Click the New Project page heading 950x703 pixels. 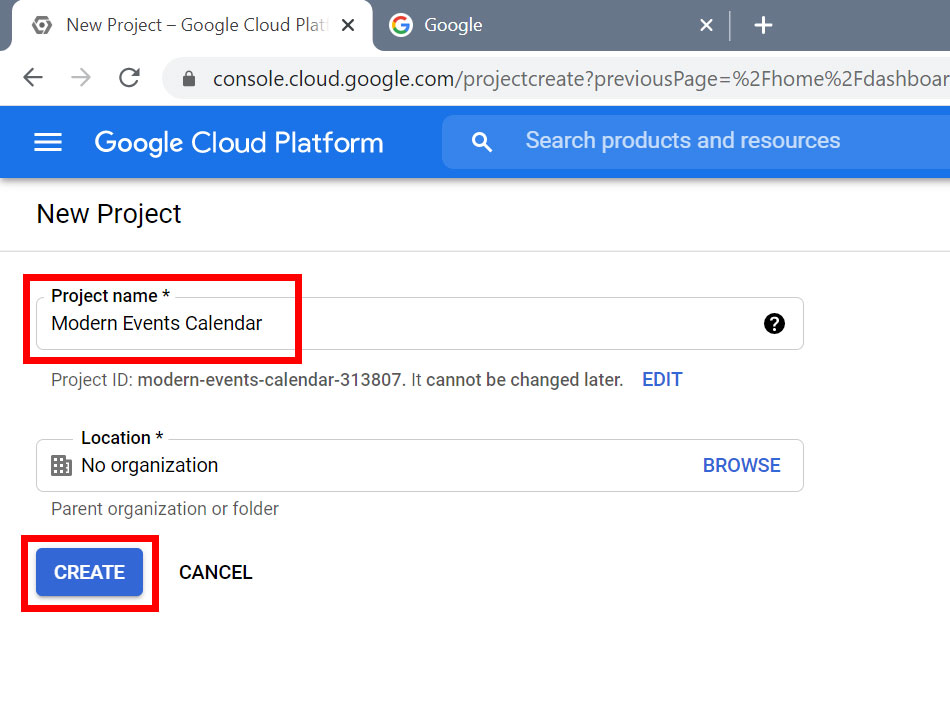pyautogui.click(x=109, y=214)
